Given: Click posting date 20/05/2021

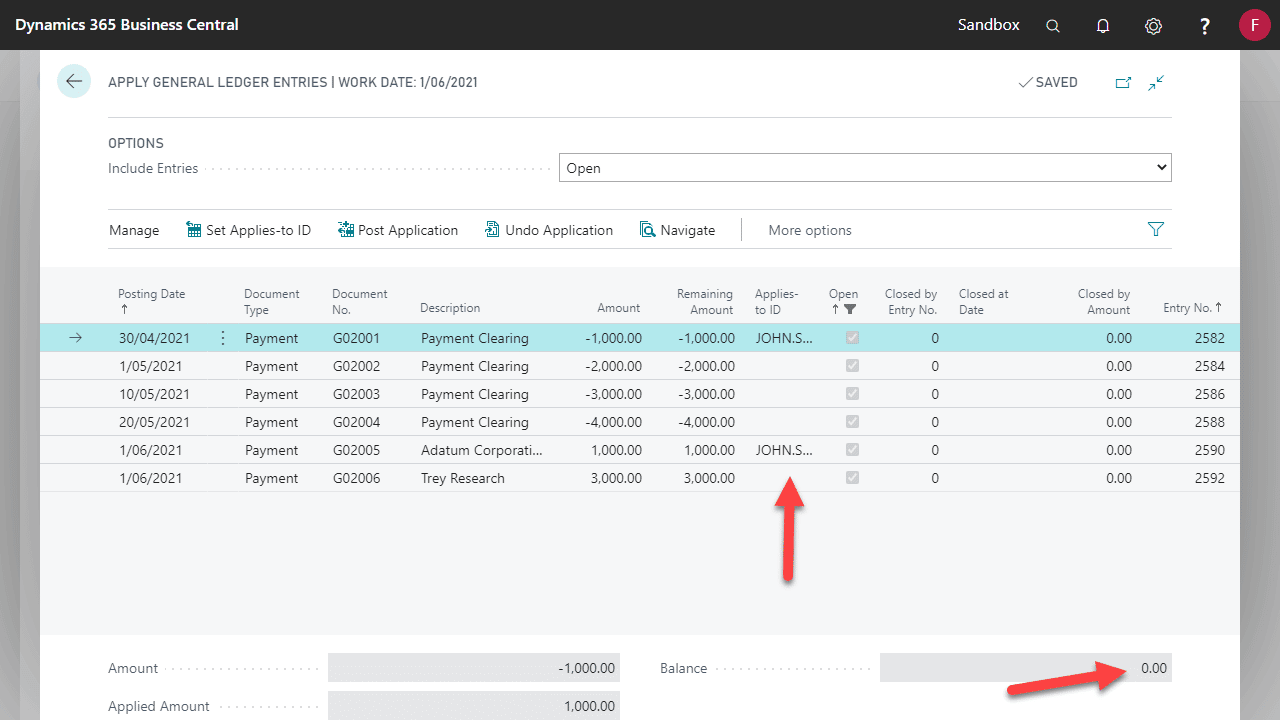Looking at the screenshot, I should click(x=154, y=422).
